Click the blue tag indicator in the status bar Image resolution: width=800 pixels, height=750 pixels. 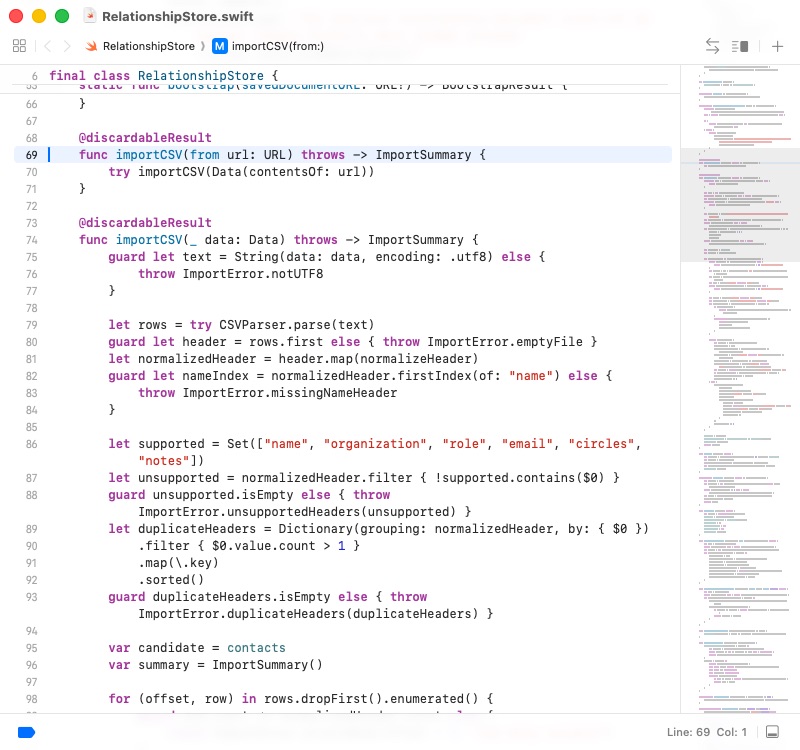[x=26, y=732]
